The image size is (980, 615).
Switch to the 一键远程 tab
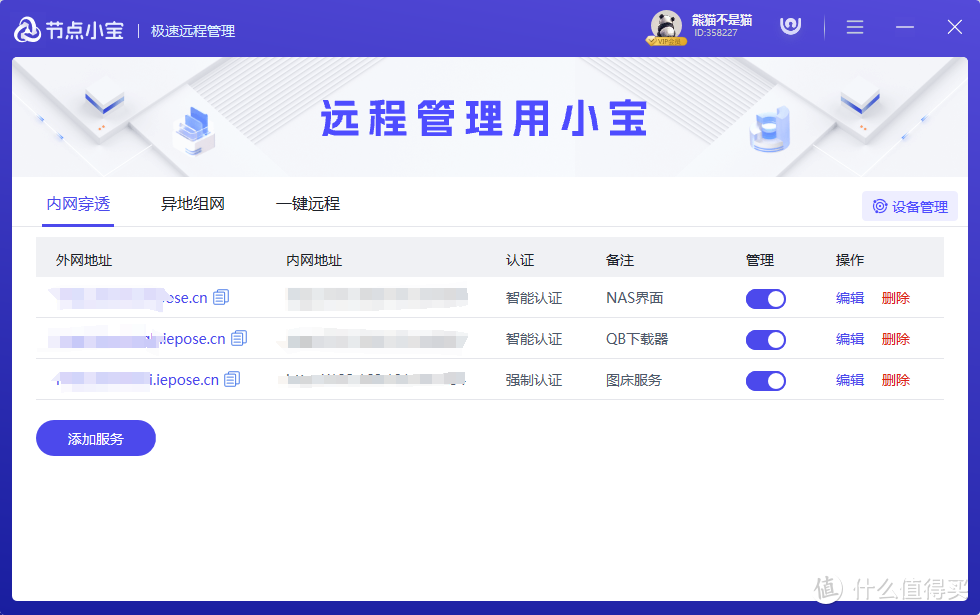click(x=309, y=203)
